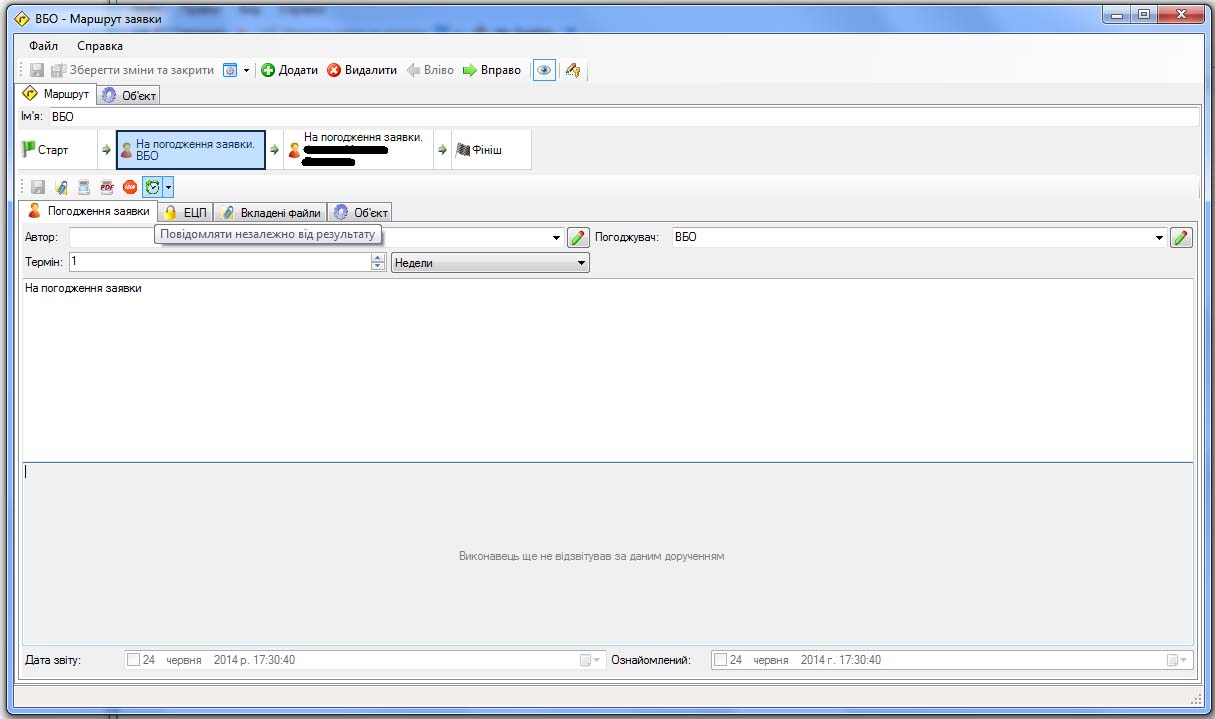
Task: Switch to the Вкладені файли tab
Action: tap(270, 212)
